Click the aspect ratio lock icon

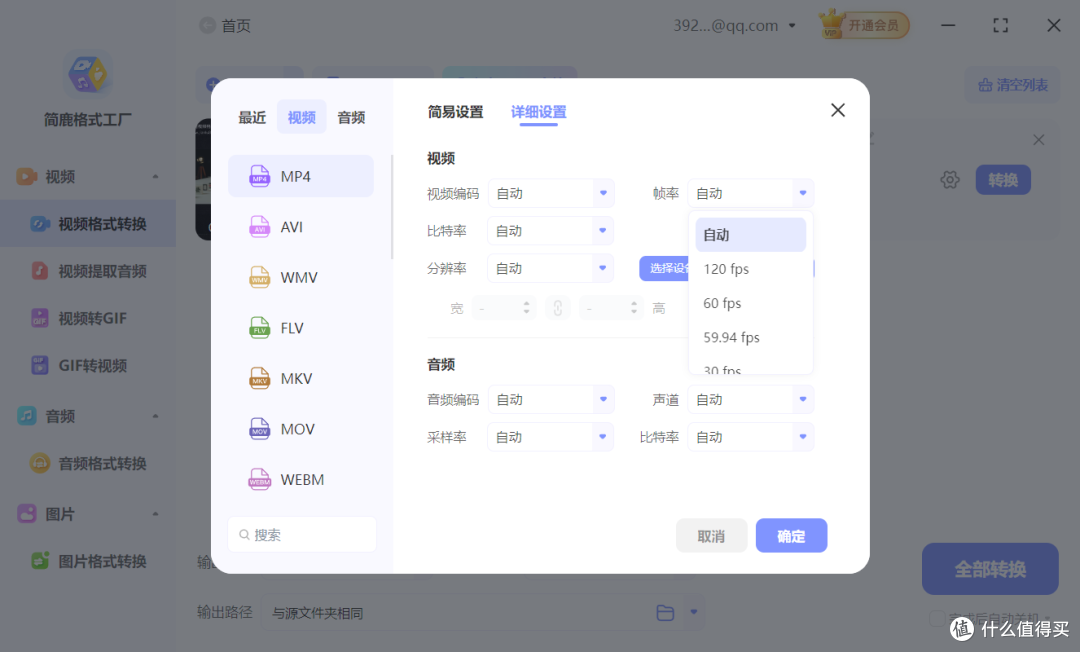pyautogui.click(x=558, y=308)
